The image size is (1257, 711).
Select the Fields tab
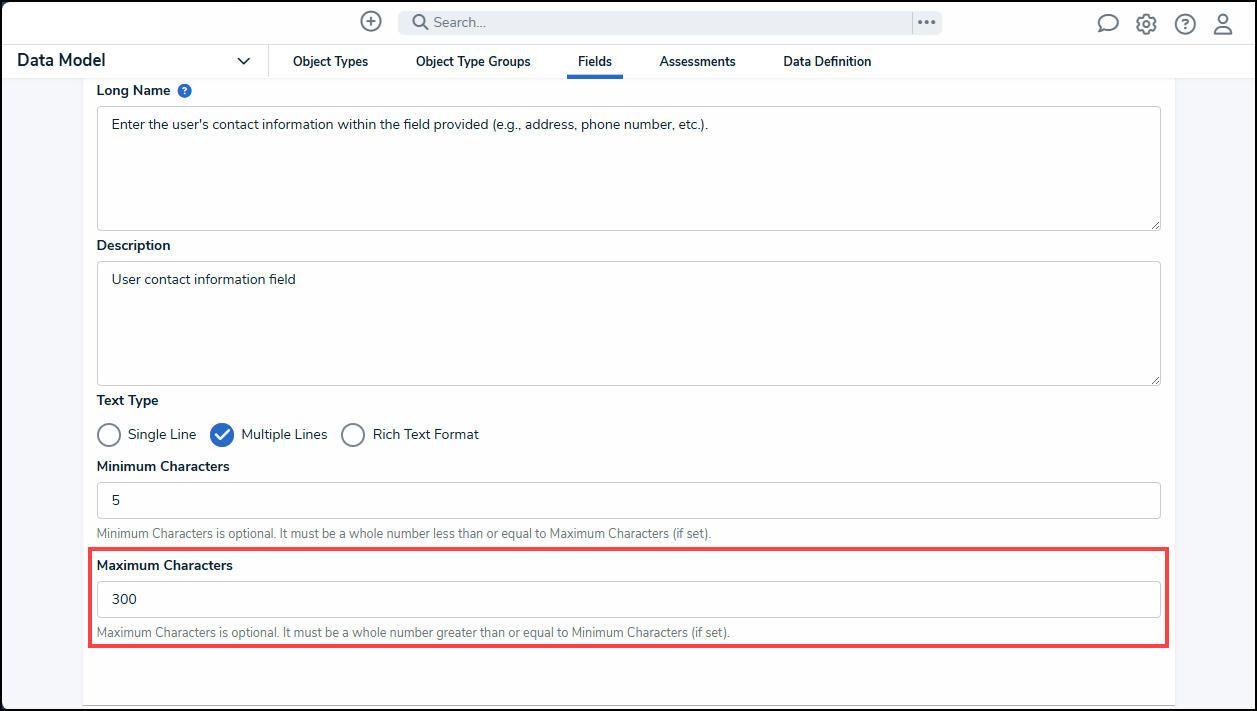[595, 61]
